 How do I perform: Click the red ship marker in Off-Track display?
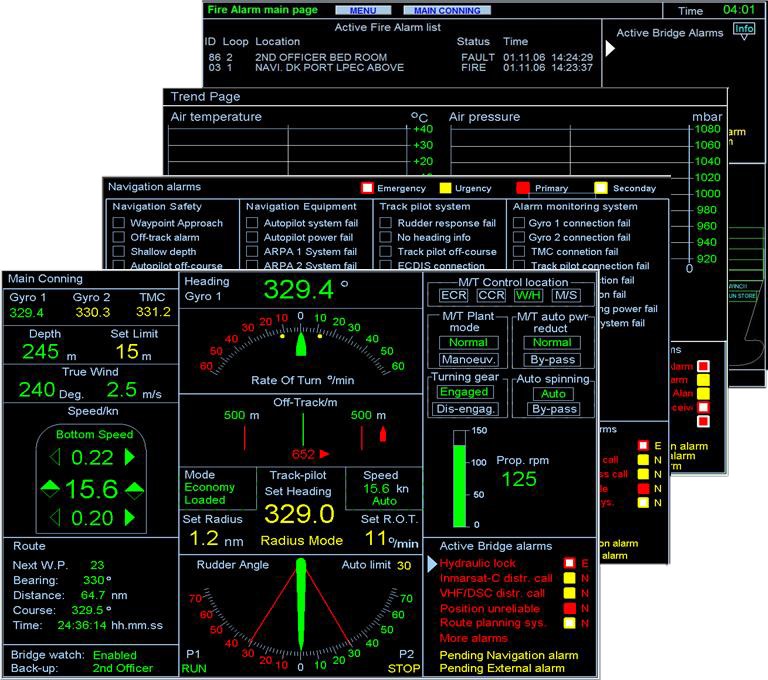click(x=383, y=434)
